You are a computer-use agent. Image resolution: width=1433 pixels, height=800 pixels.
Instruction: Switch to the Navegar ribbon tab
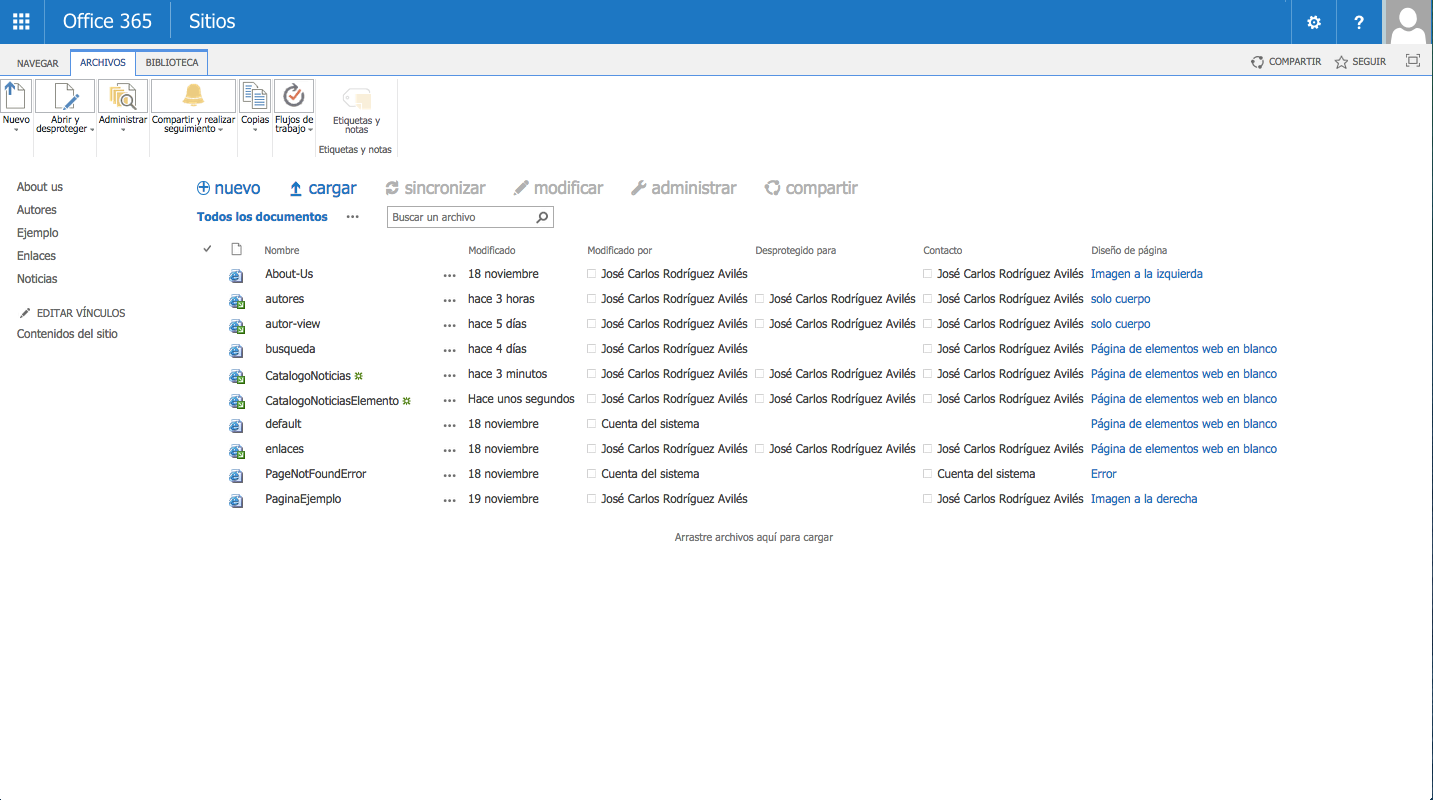pos(38,63)
